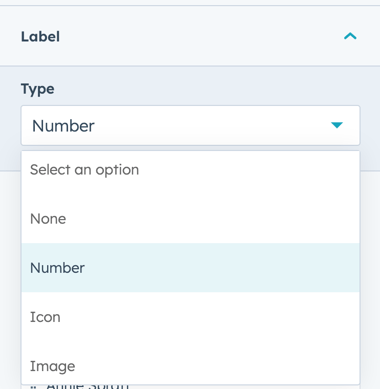
Task: Select None as the label type
Action: [x=190, y=219]
